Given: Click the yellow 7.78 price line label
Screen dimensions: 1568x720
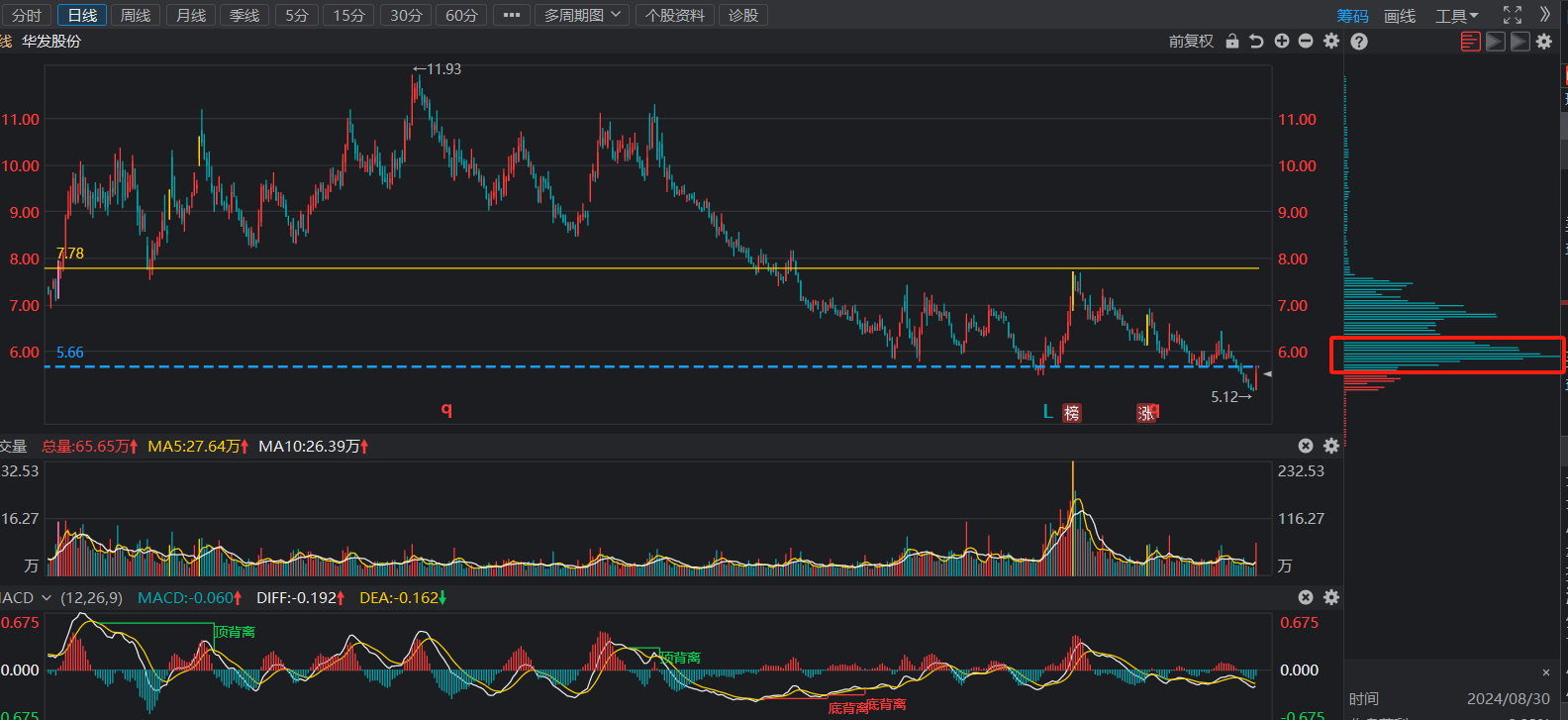Looking at the screenshot, I should tap(70, 254).
